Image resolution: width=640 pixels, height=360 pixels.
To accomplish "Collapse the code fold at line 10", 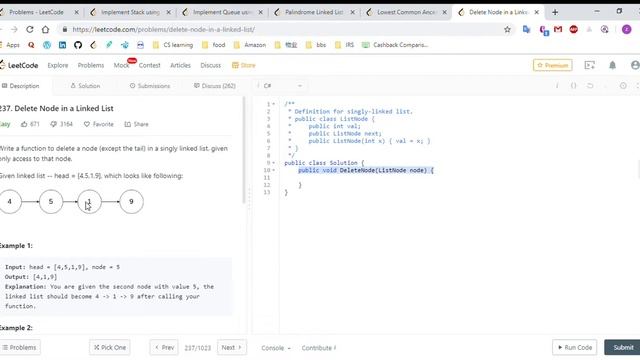I will [273, 170].
